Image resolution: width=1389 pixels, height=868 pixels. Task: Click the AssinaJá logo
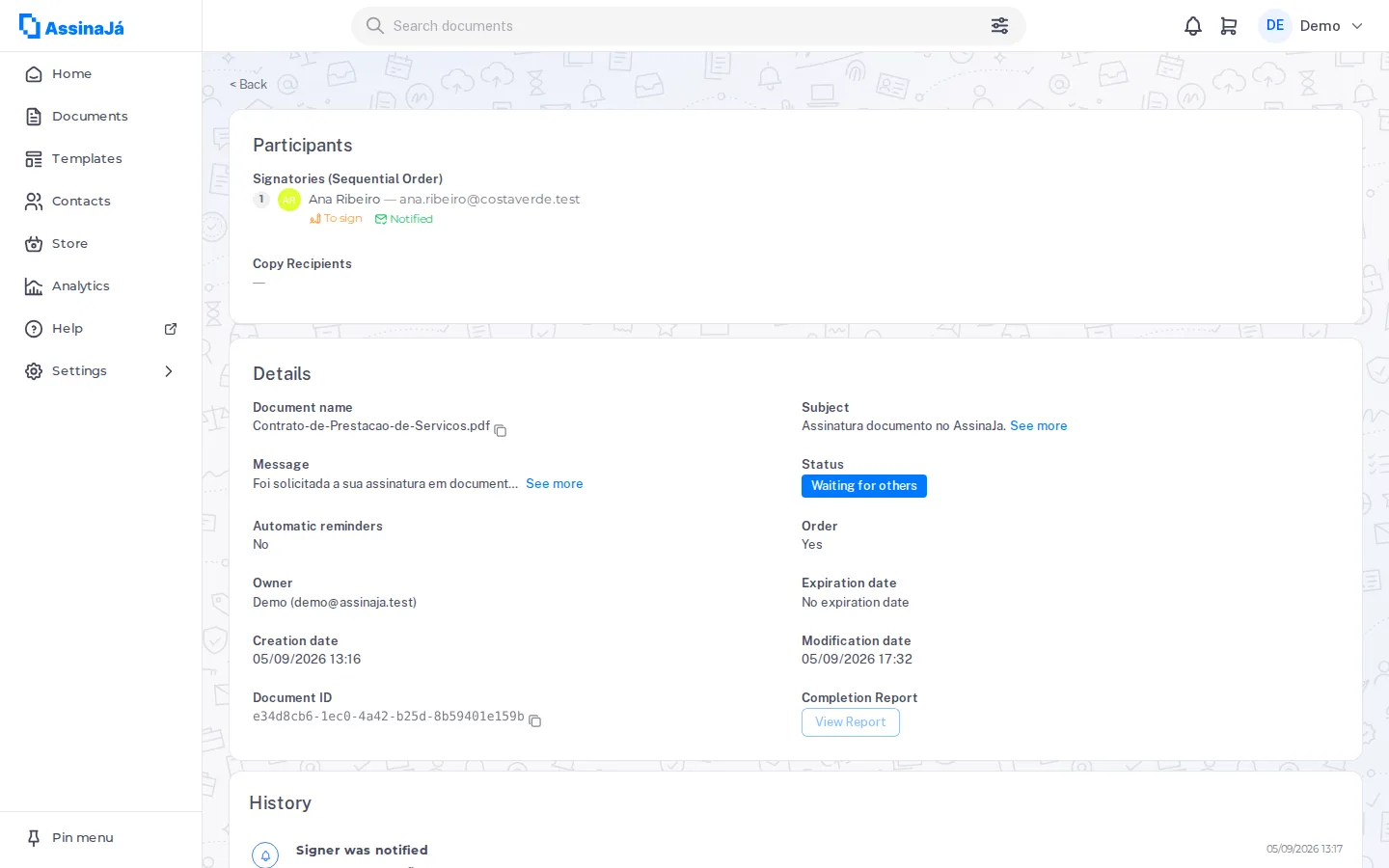coord(71,26)
